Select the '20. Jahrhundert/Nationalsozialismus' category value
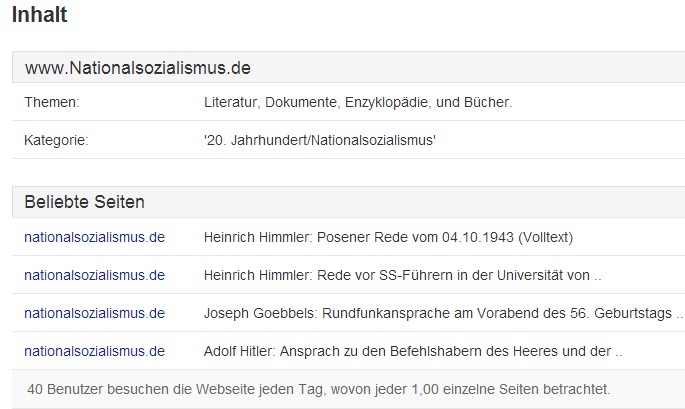Viewport: 685px width, 409px height. click(x=320, y=140)
